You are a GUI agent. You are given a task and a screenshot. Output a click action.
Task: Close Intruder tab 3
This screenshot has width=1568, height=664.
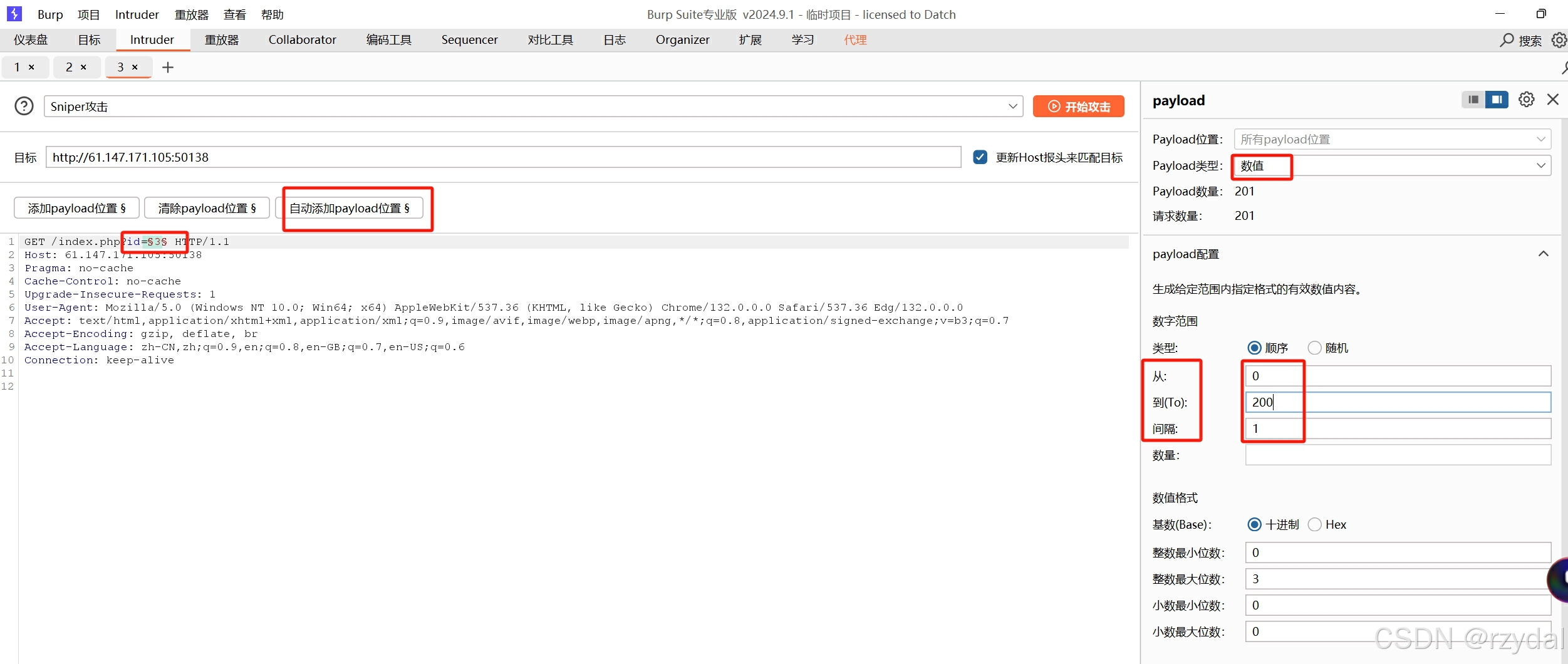135,67
